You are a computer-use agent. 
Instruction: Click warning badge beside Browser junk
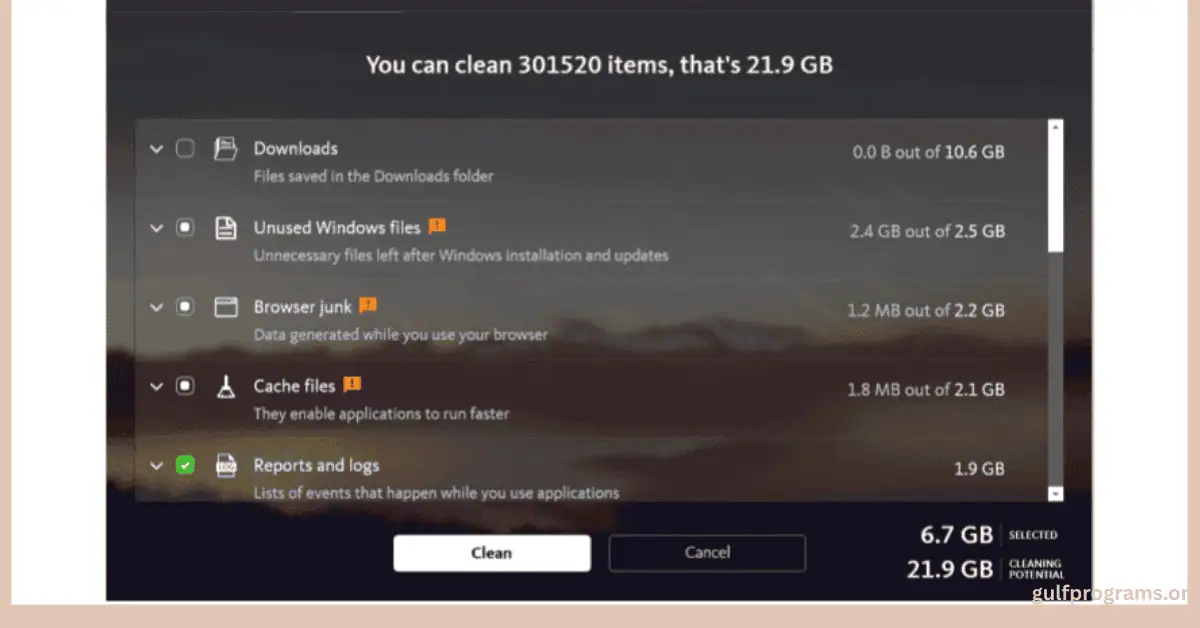coord(368,305)
